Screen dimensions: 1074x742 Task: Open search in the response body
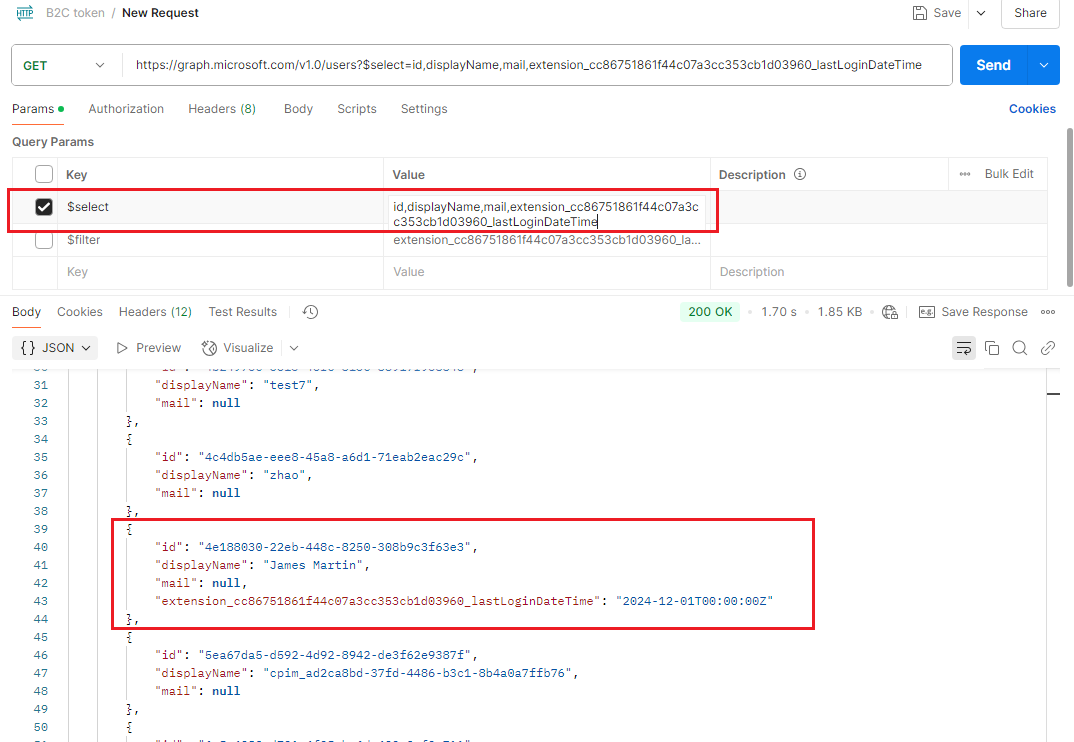click(1019, 347)
